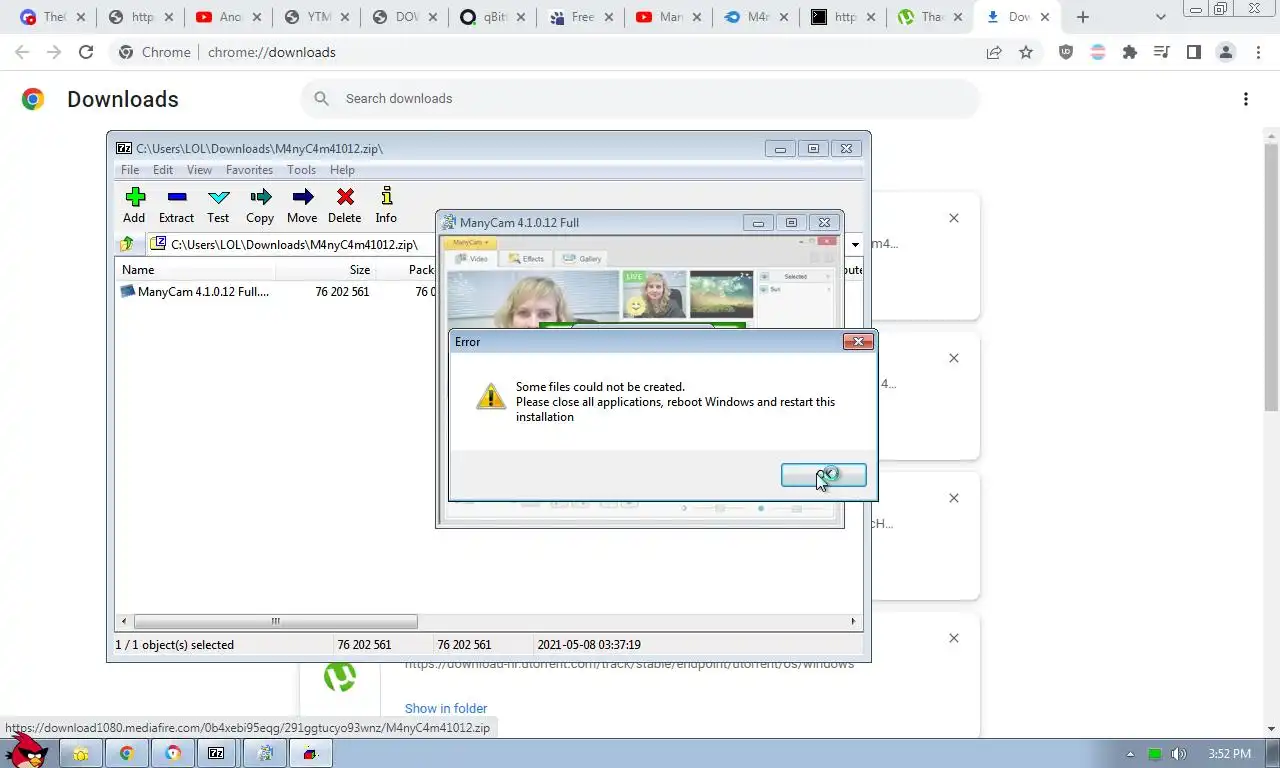
Task: Click the Chrome reload button
Action: [x=86, y=52]
